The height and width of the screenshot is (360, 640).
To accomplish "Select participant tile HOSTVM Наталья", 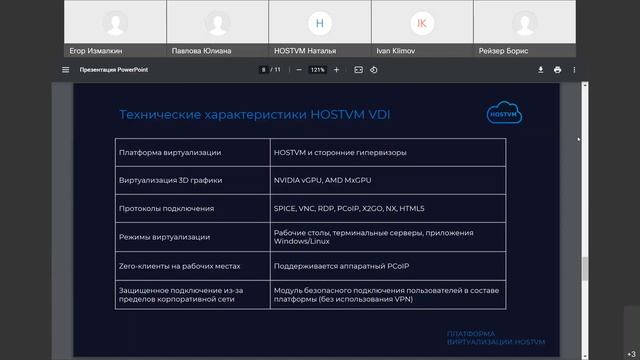I will (320, 28).
